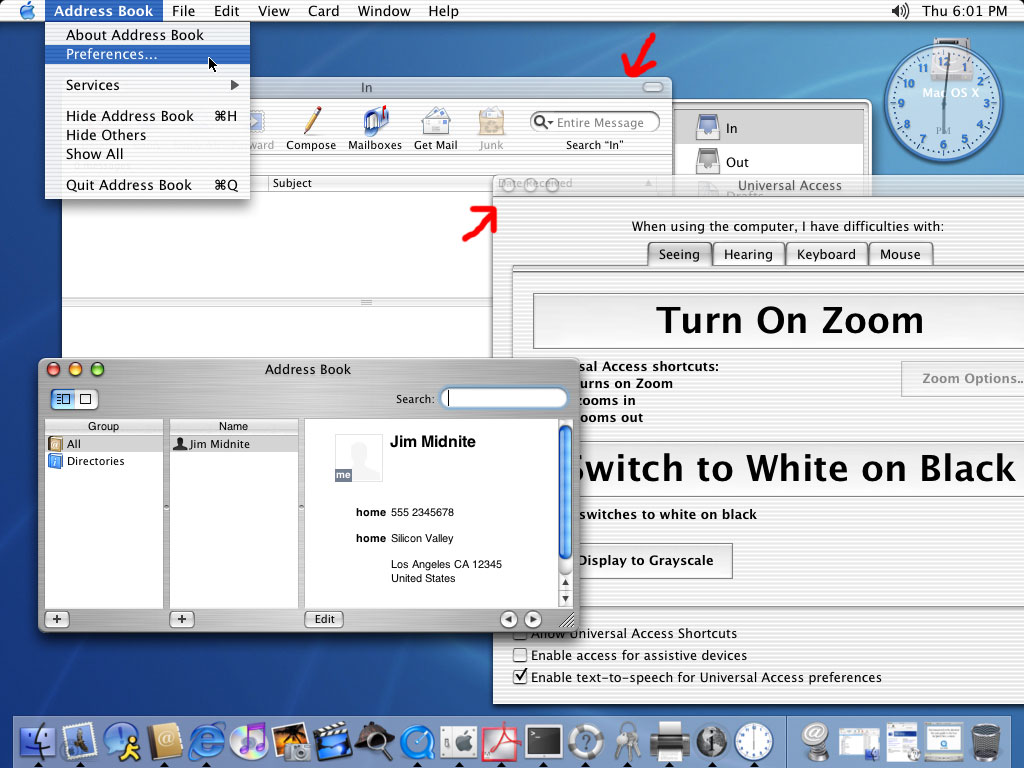Image resolution: width=1024 pixels, height=768 pixels.
Task: Open Mailboxes drawer from Mail toolbar
Action: click(375, 129)
